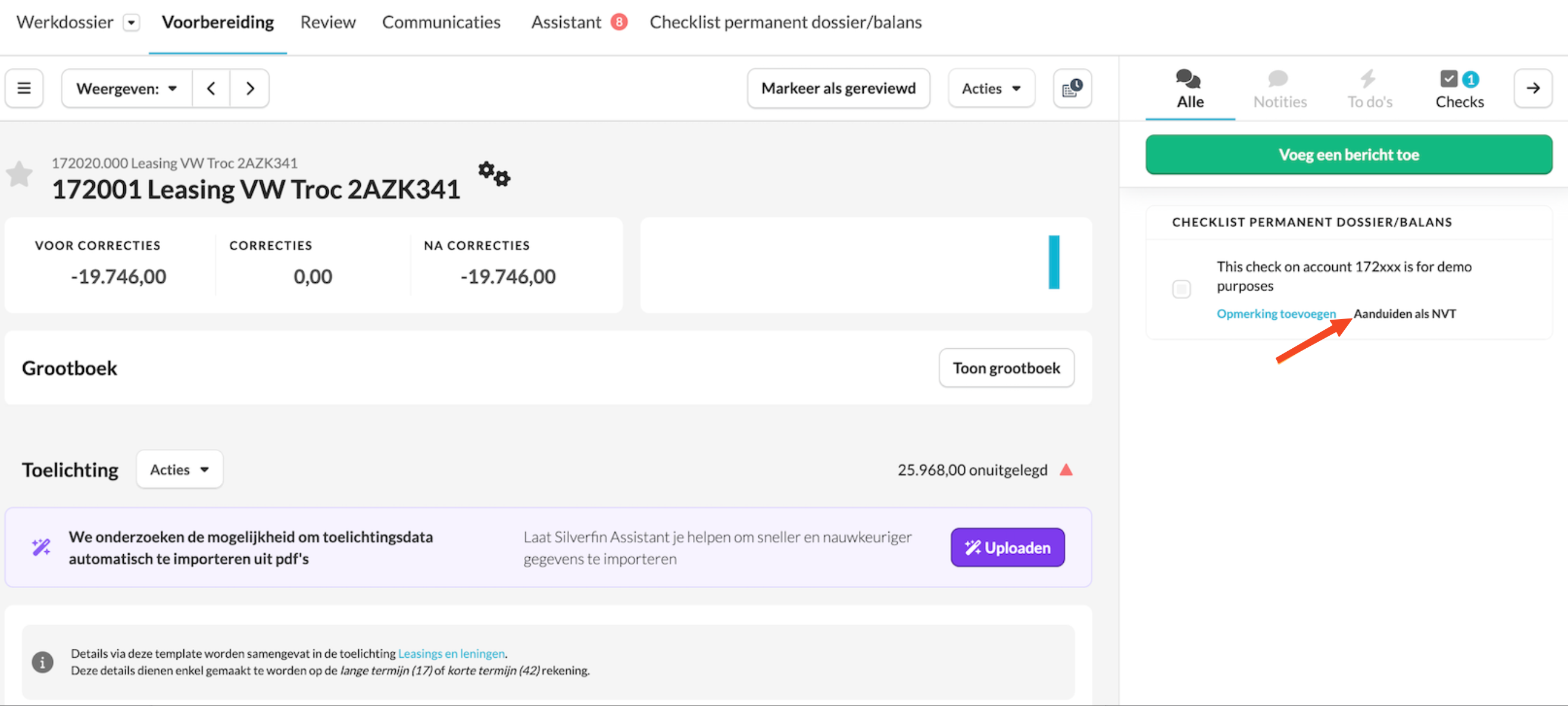1568x706 pixels.
Task: Click the blue bar in the chart
Action: pyautogui.click(x=1054, y=262)
